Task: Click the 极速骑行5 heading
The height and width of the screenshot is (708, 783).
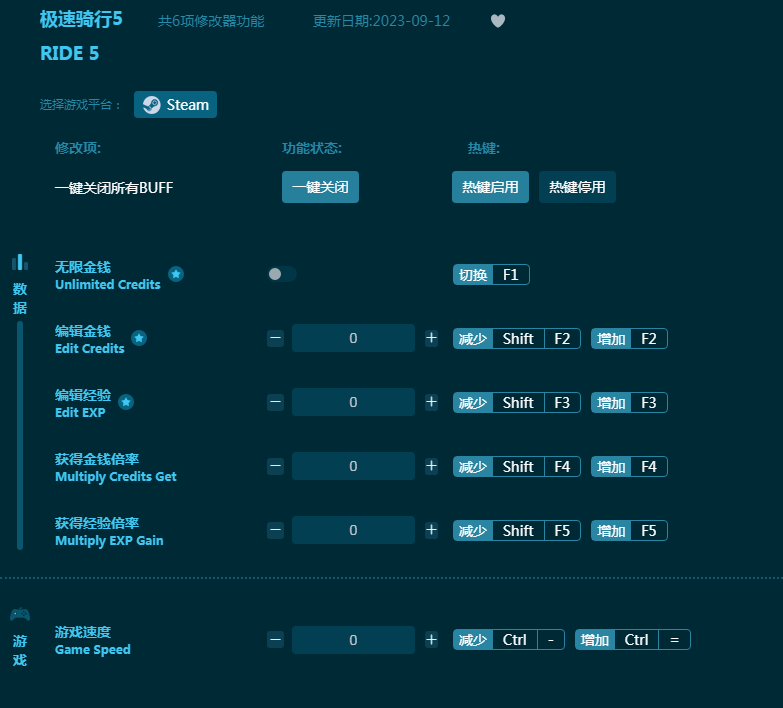Action: click(x=81, y=20)
